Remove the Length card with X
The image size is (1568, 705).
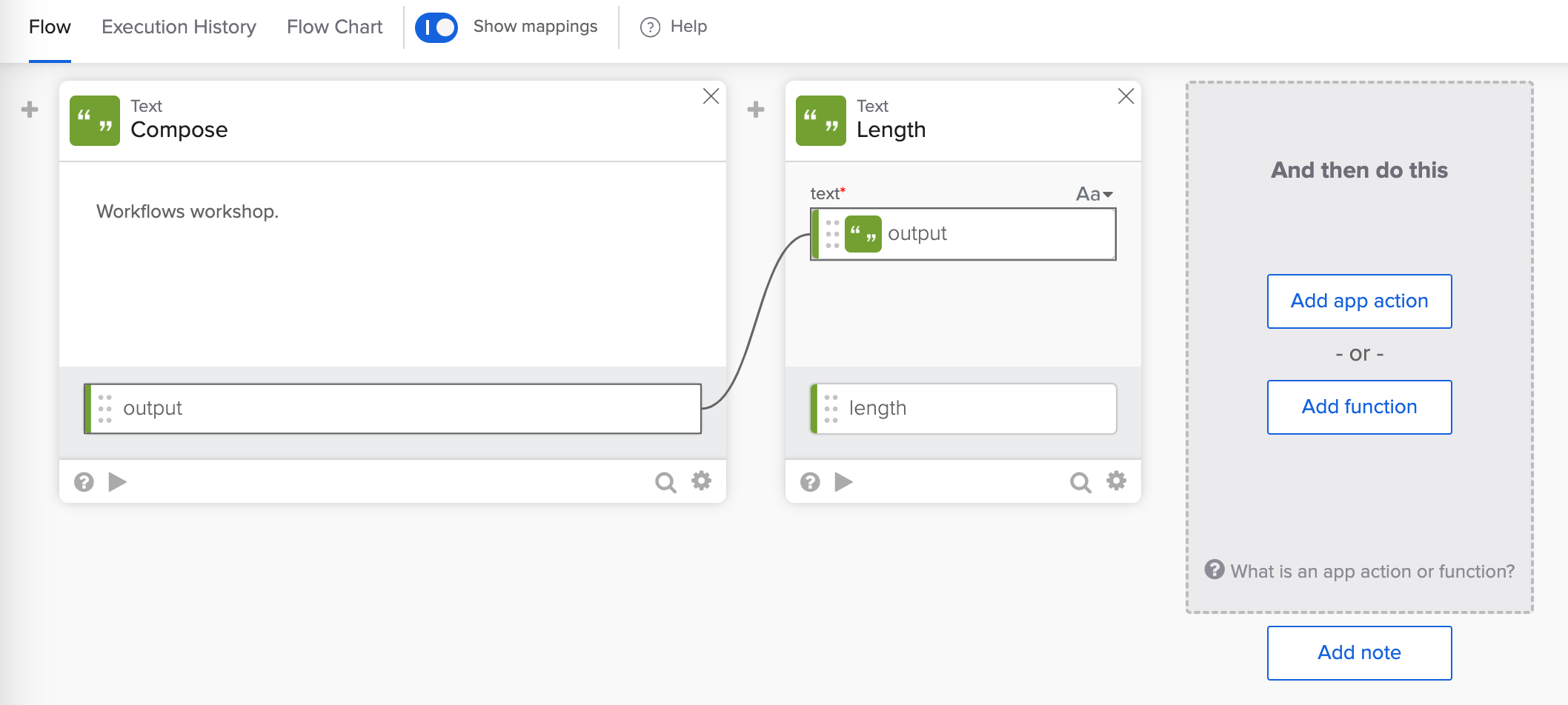[1126, 96]
